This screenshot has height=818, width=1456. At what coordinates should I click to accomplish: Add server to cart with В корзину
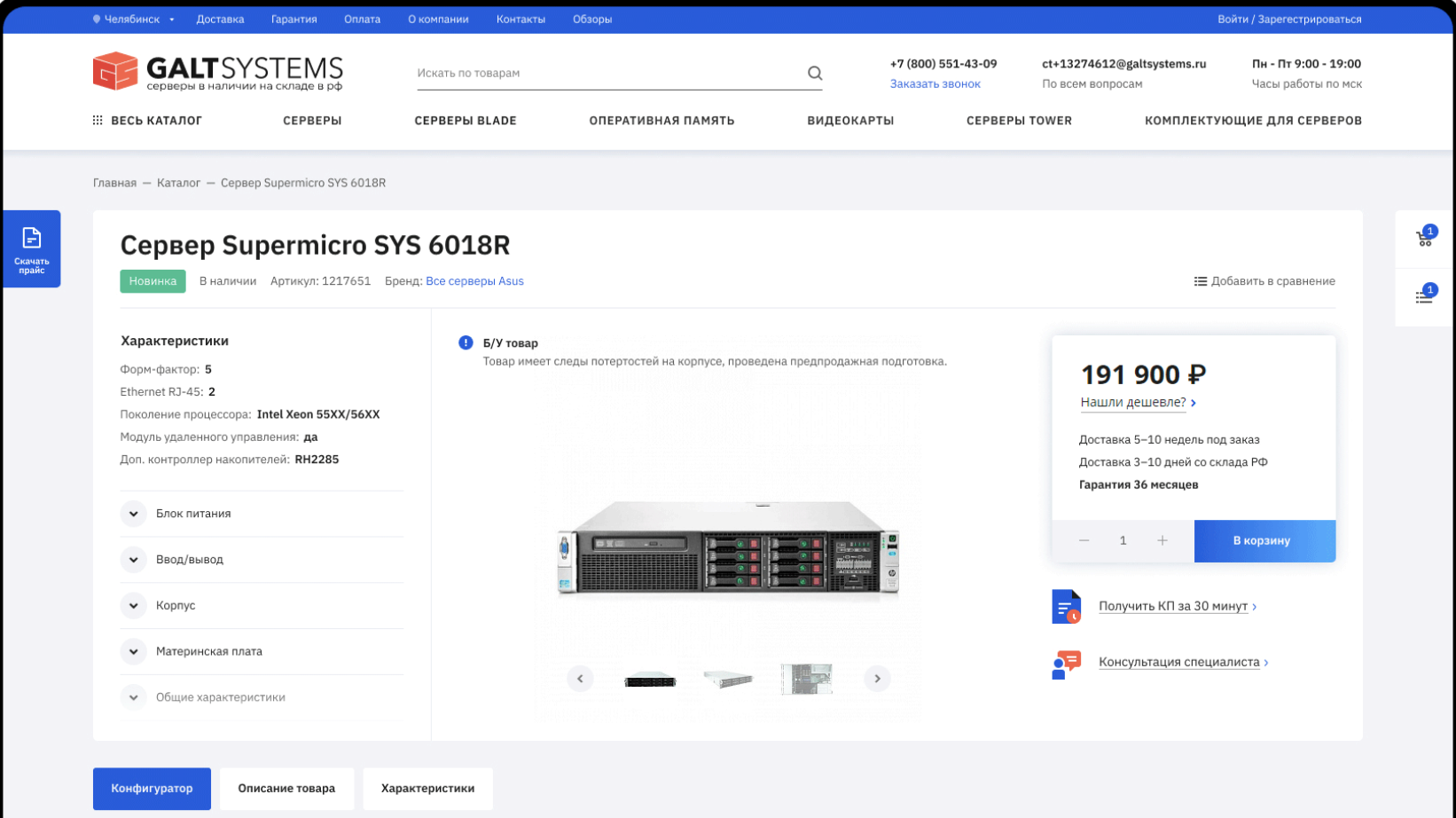pyautogui.click(x=1264, y=540)
